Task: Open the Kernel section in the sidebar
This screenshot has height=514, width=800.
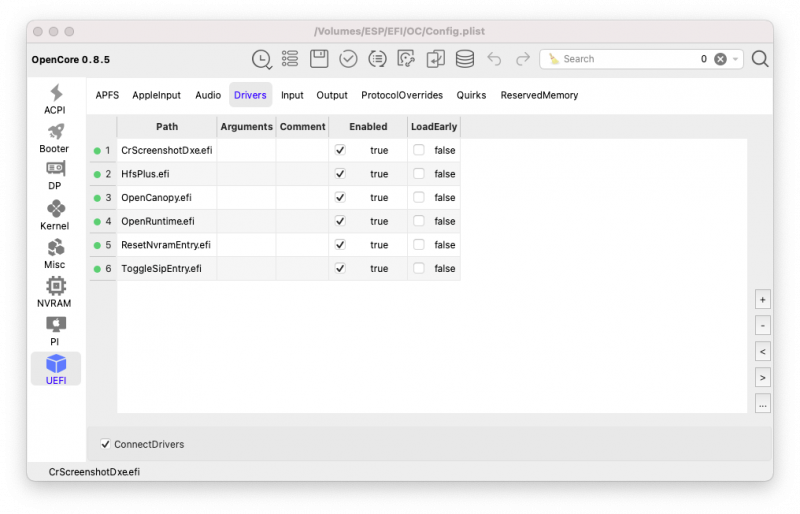Action: (55, 215)
